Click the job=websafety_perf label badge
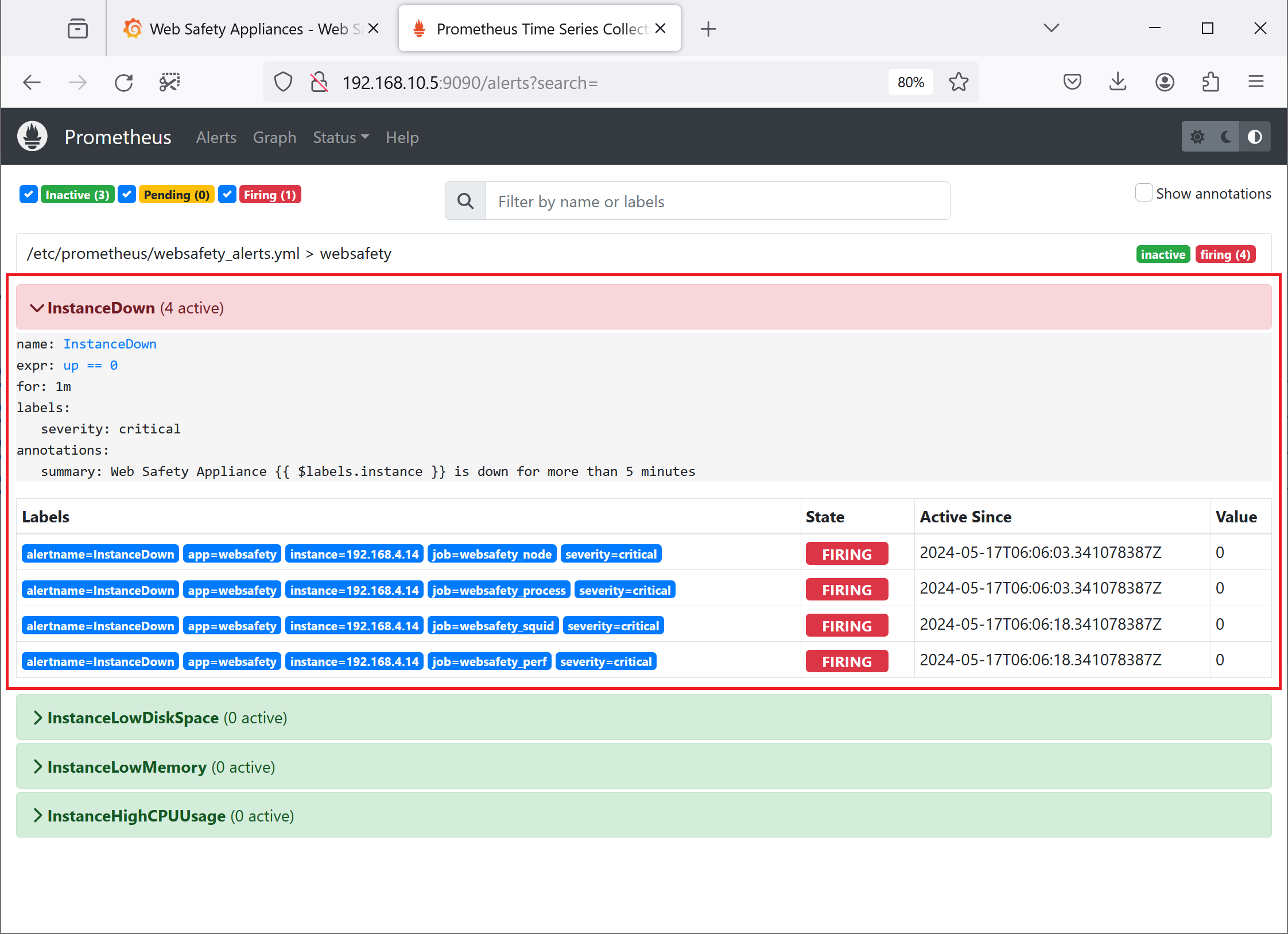This screenshot has height=934, width=1288. tap(489, 661)
